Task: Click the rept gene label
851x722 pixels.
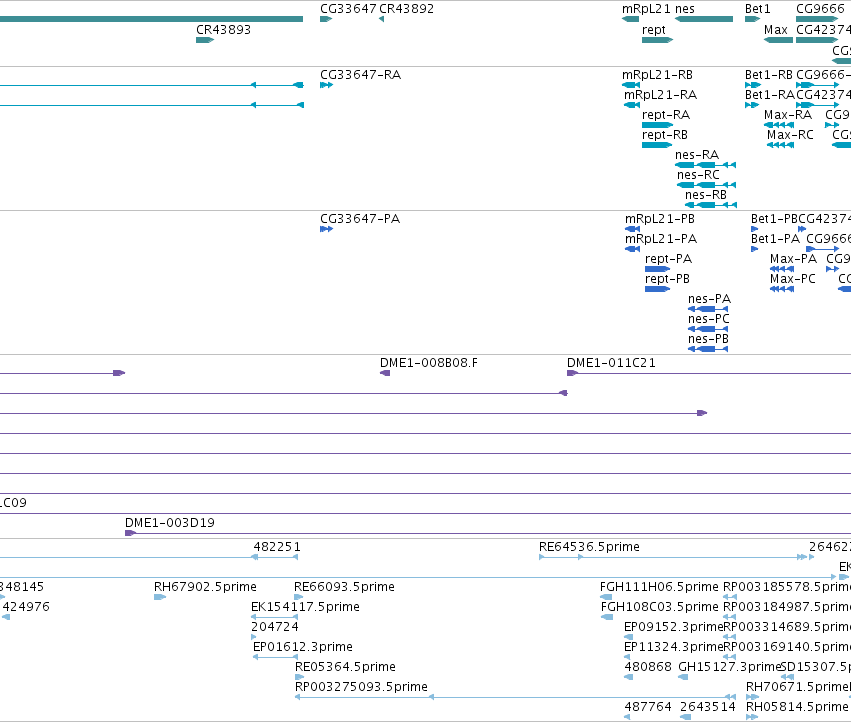Action: click(653, 30)
